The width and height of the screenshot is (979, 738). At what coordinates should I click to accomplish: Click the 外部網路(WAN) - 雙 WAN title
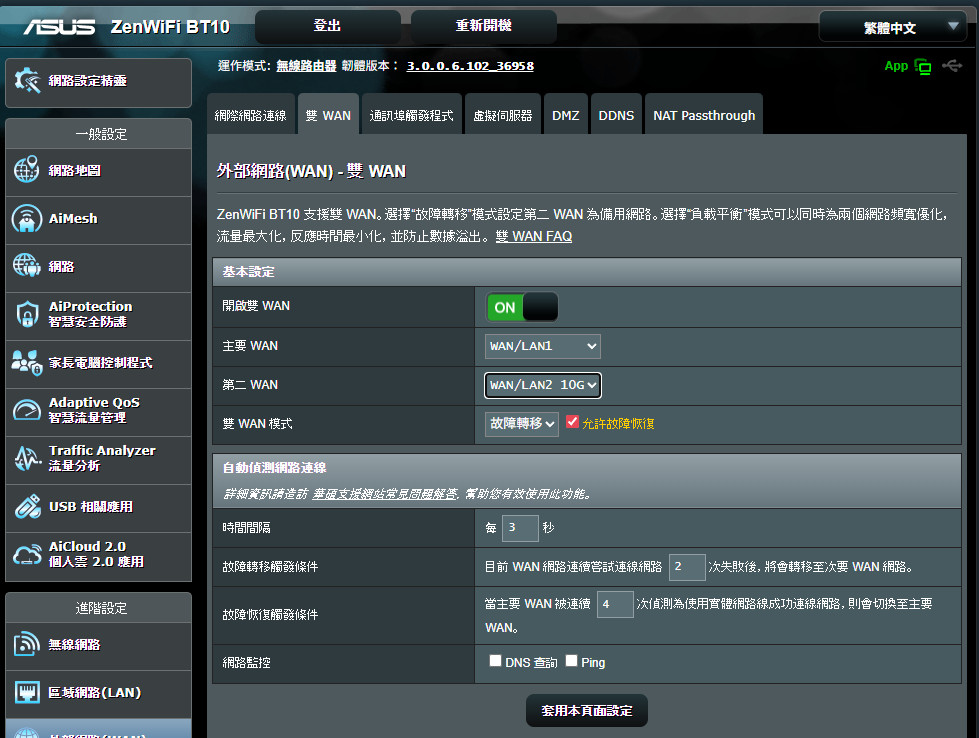point(312,170)
